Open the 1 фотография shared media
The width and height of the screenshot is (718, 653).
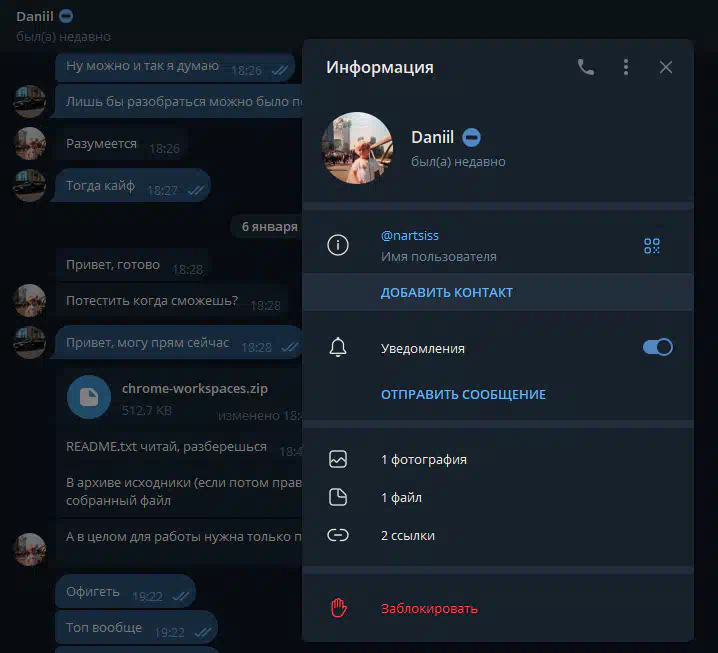498,459
